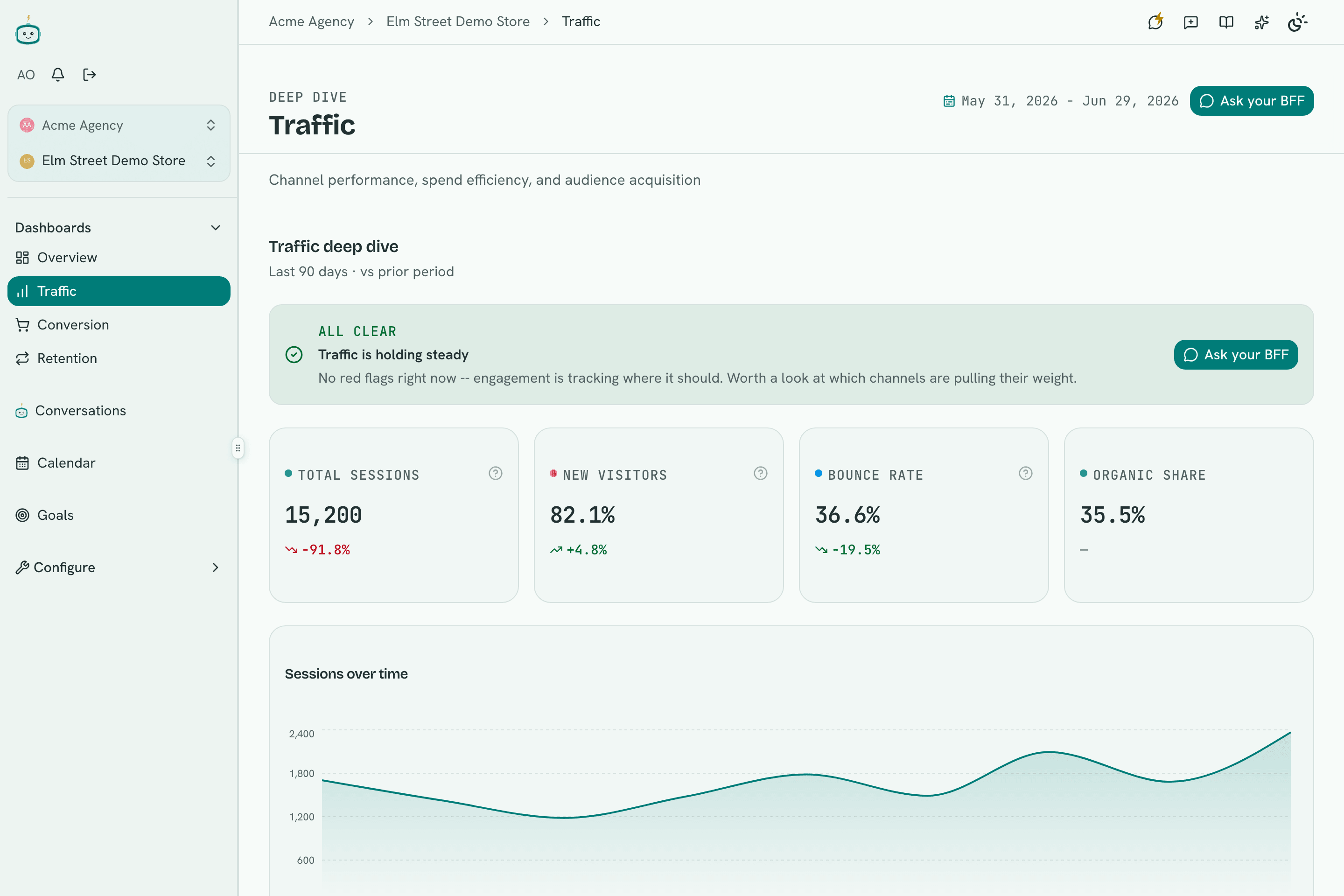Click the Calendar icon in the sidebar
This screenshot has width=1344, height=896.
pyautogui.click(x=22, y=463)
